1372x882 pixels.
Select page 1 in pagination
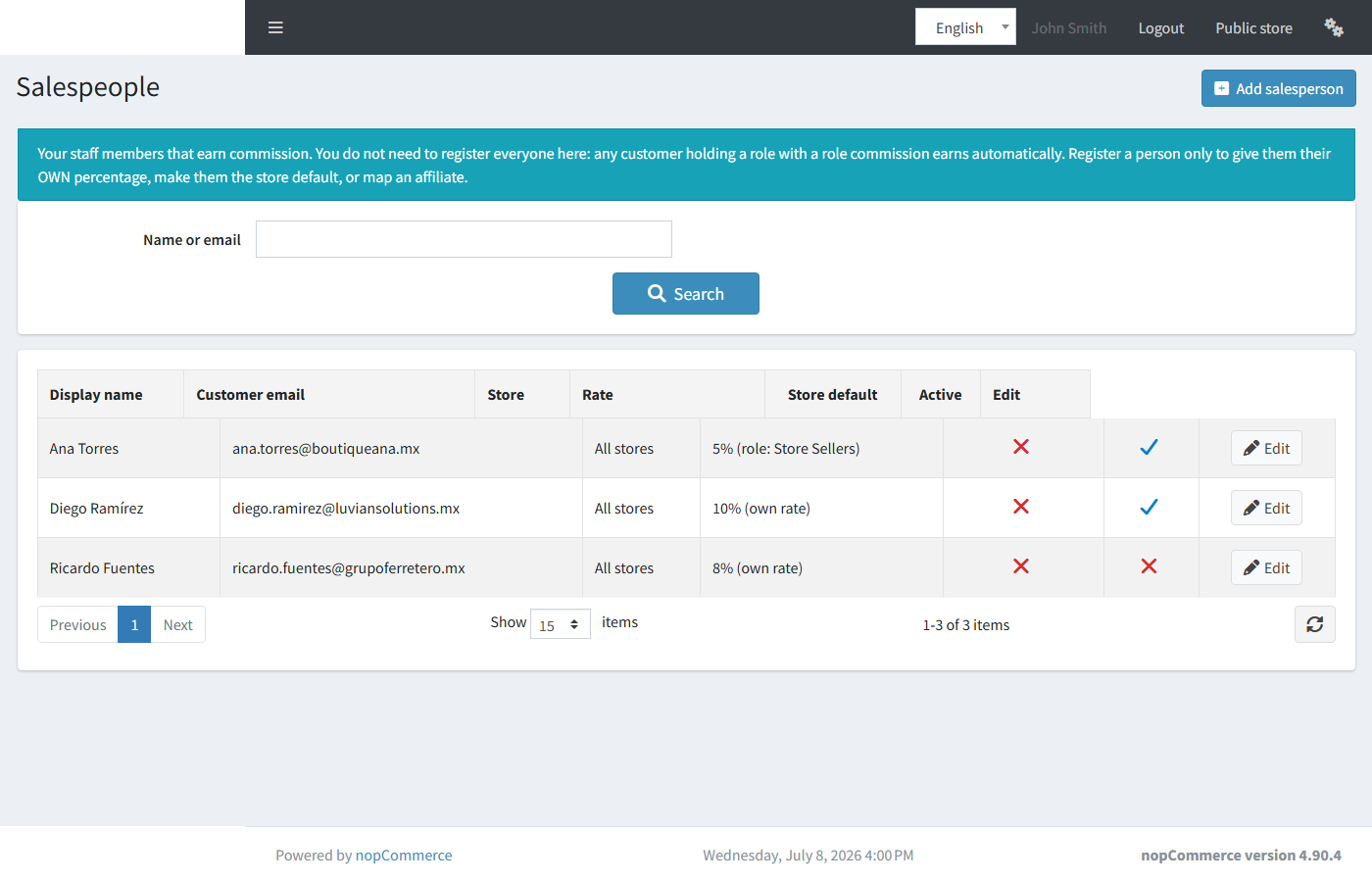click(x=134, y=624)
